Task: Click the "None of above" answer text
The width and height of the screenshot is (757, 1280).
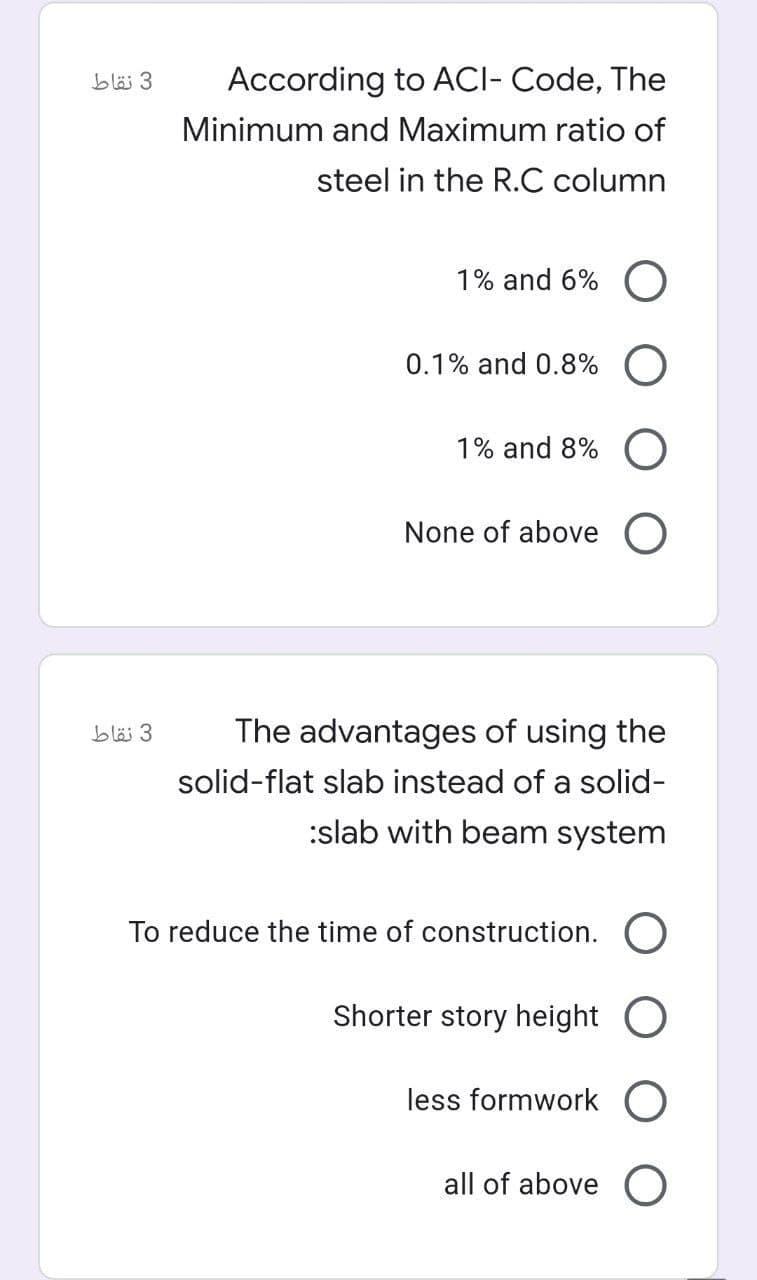Action: click(x=502, y=532)
